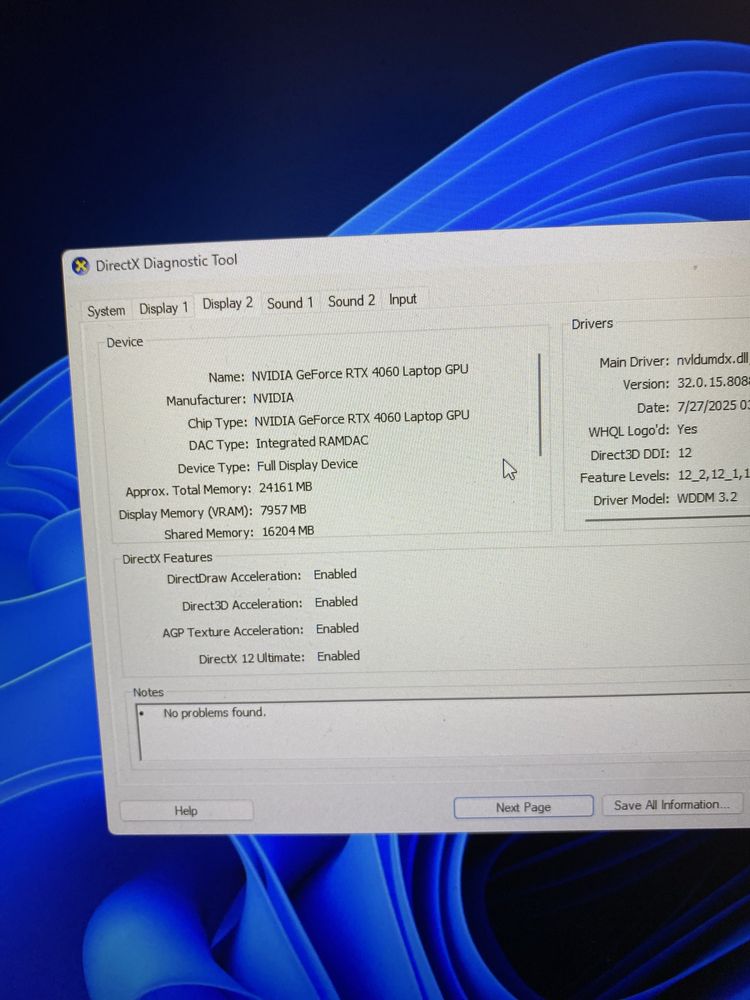The height and width of the screenshot is (1000, 750).
Task: Click the DirectDraw Acceleration Enabled value
Action: coord(335,575)
